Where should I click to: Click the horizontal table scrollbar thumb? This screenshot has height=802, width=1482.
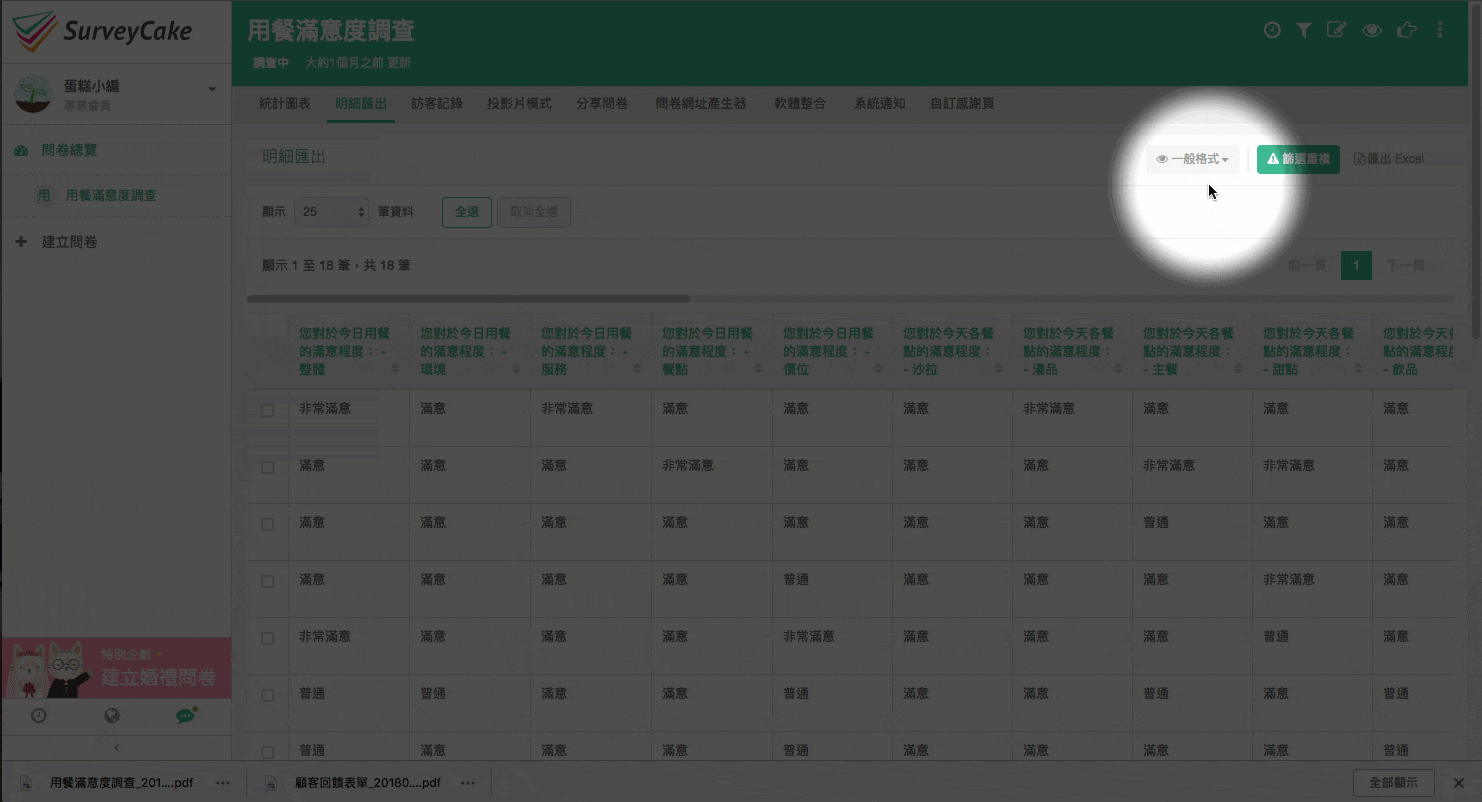click(468, 299)
